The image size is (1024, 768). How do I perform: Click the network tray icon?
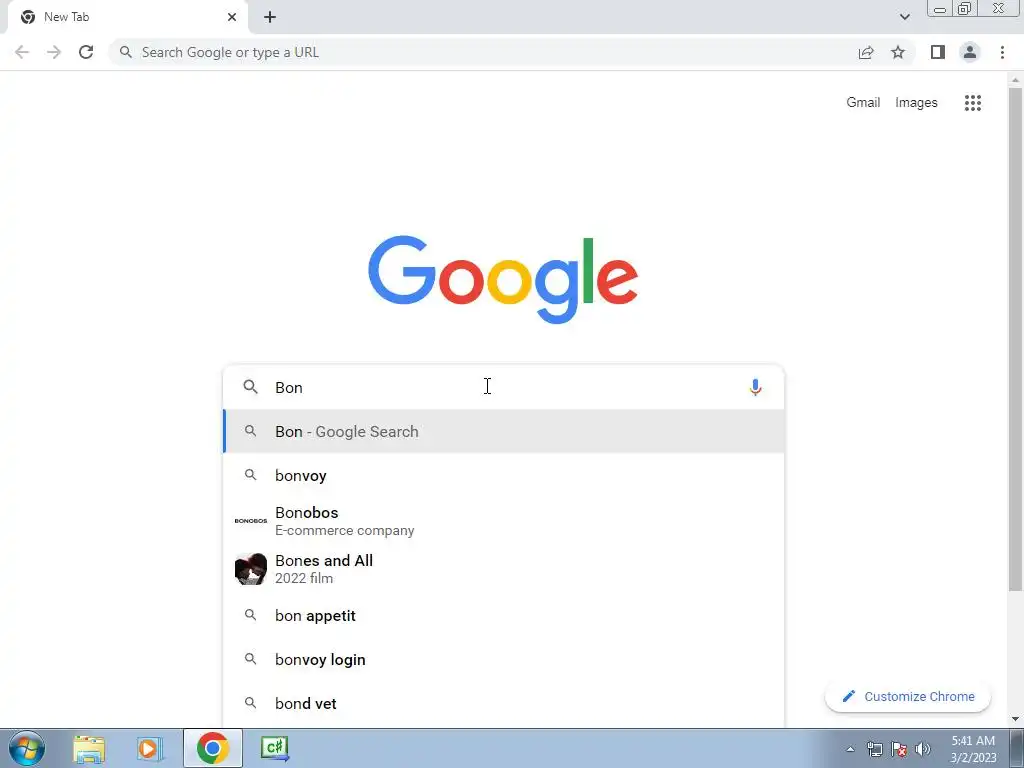(874, 749)
